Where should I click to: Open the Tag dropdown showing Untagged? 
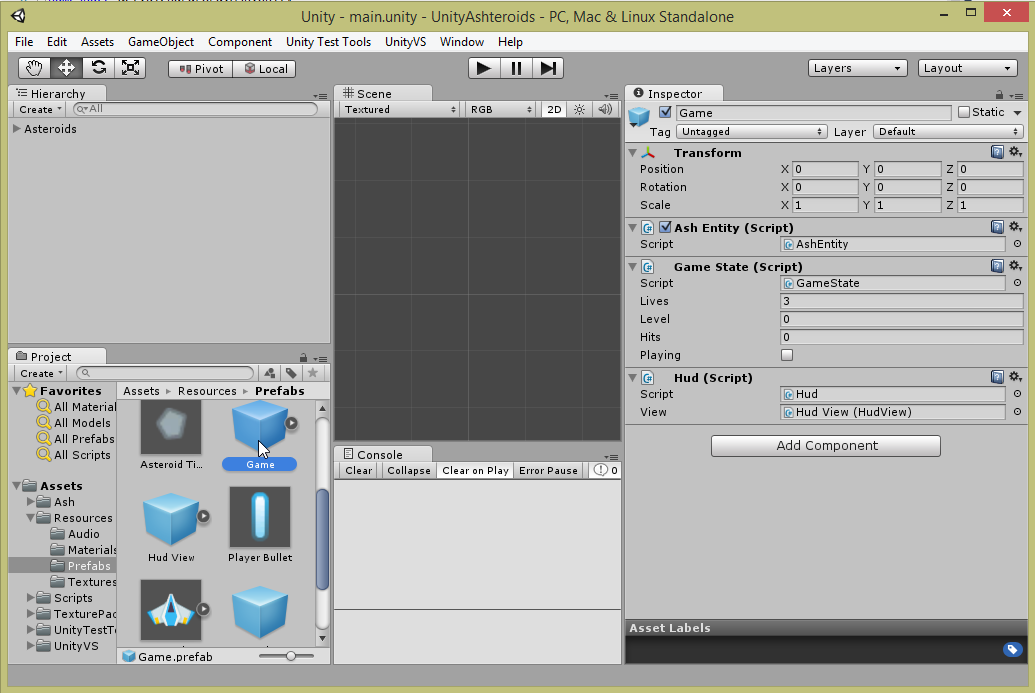coord(752,132)
